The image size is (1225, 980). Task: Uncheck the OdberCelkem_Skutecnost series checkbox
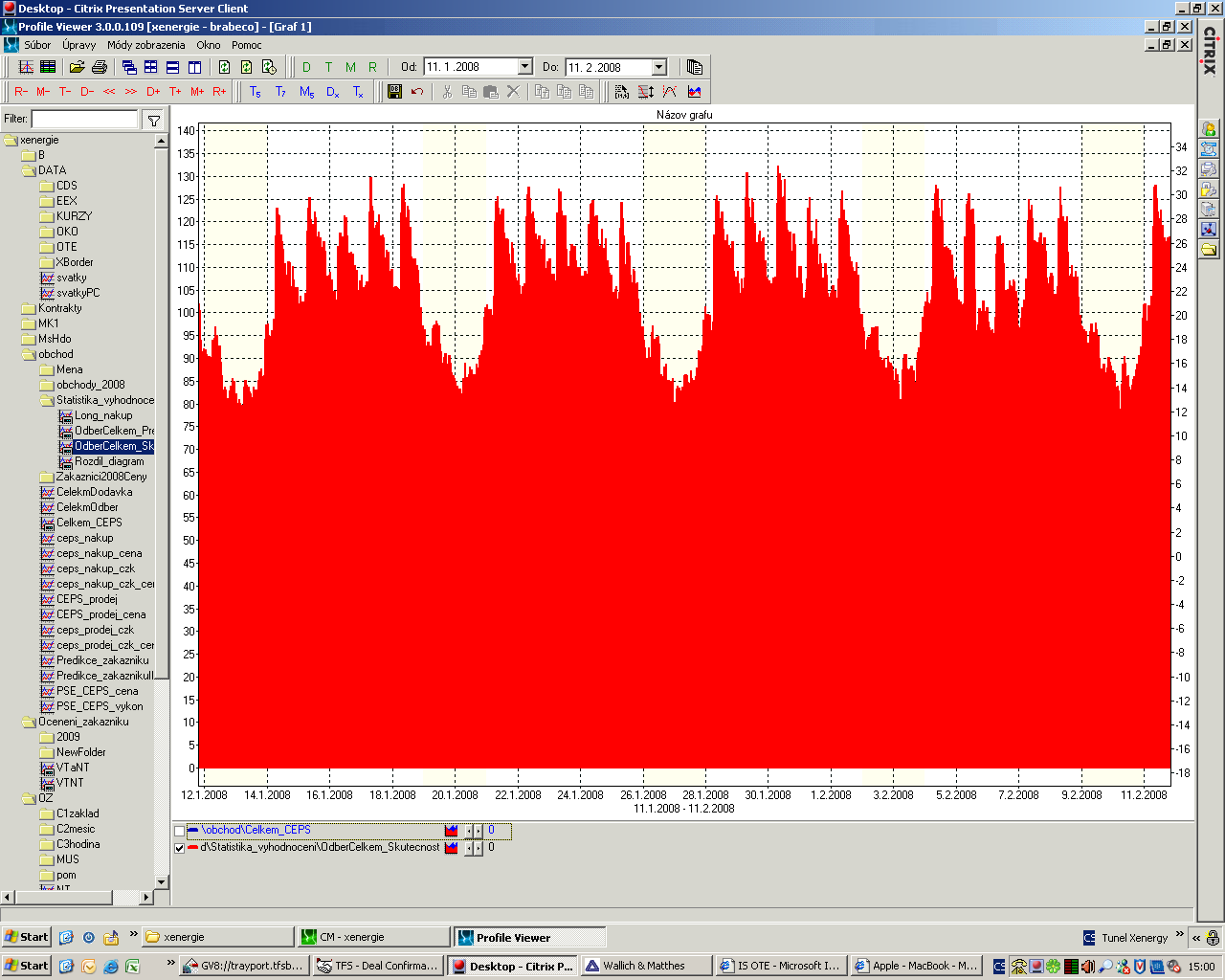point(179,847)
